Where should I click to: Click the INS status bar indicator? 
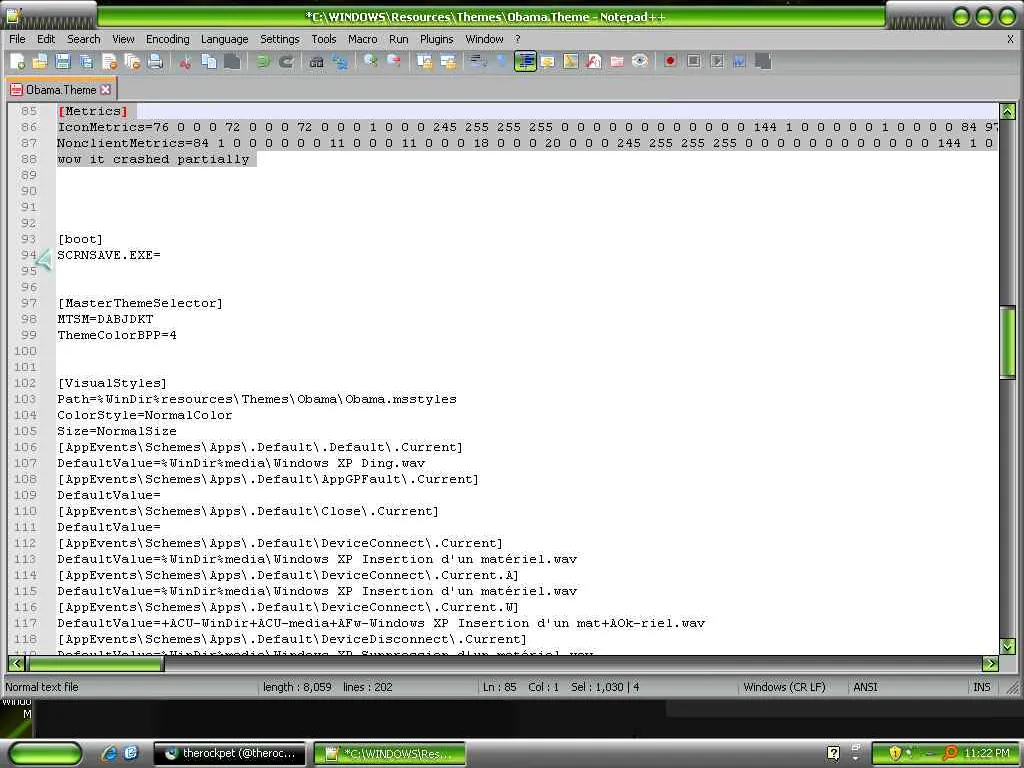pyautogui.click(x=982, y=687)
